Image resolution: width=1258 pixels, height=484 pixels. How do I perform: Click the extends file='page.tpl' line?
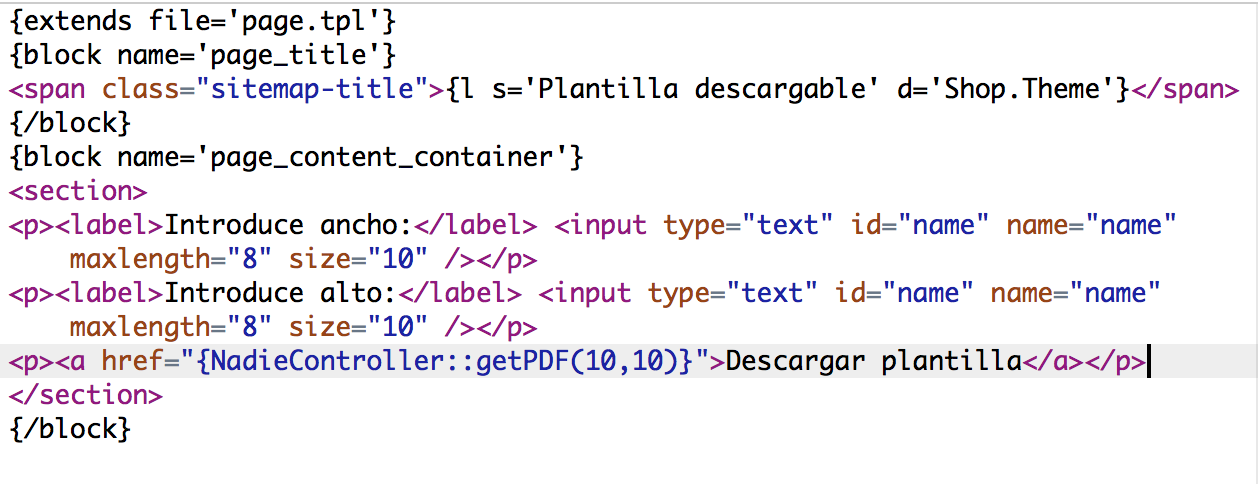click(x=205, y=18)
